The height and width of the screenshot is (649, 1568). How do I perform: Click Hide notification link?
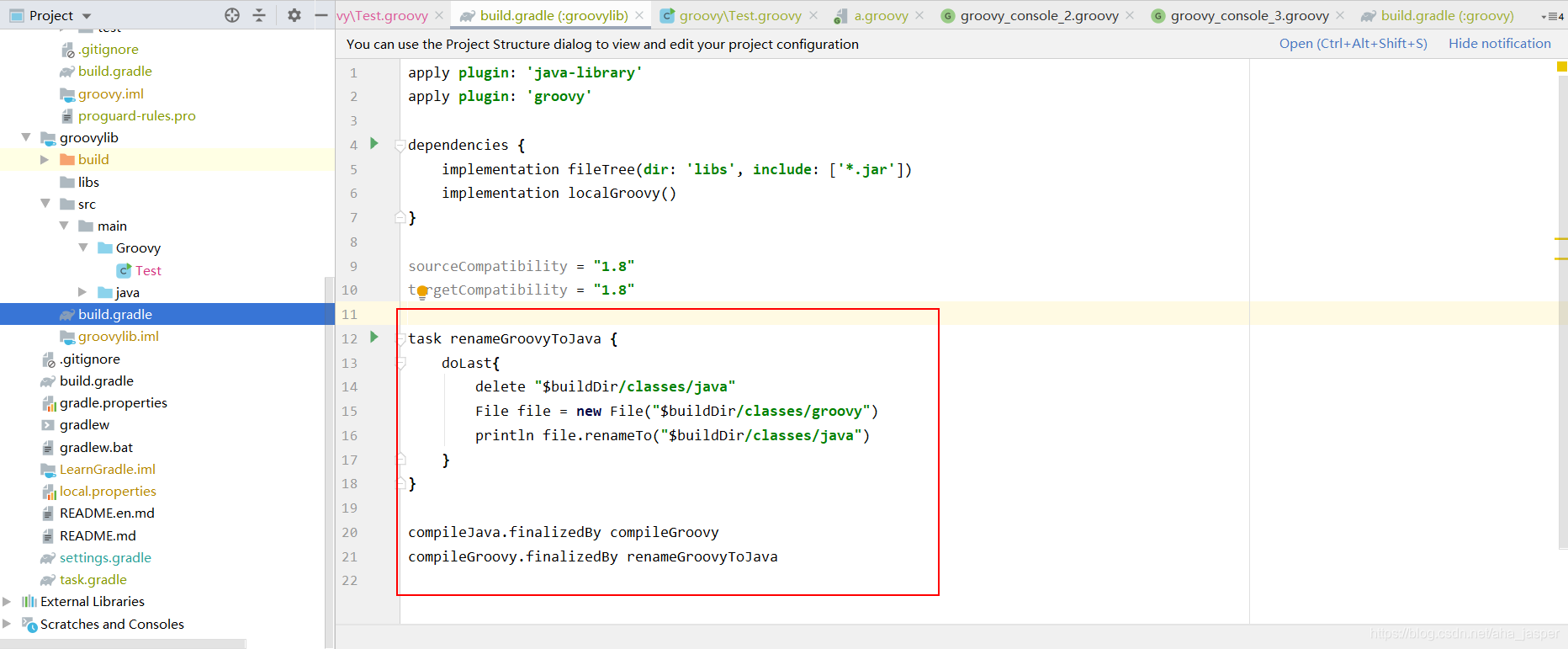click(x=1499, y=44)
